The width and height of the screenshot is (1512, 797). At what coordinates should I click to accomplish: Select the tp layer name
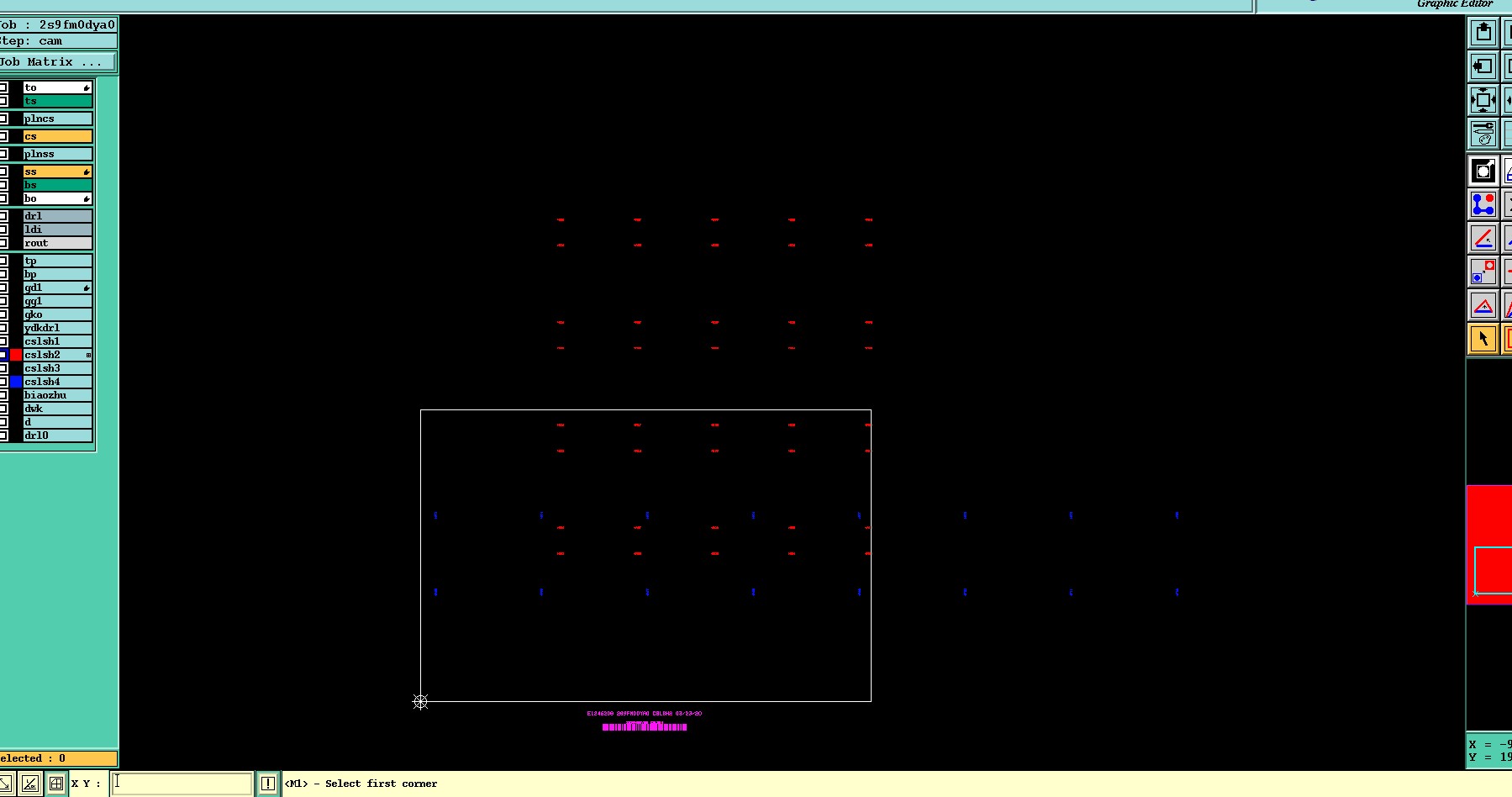57,261
